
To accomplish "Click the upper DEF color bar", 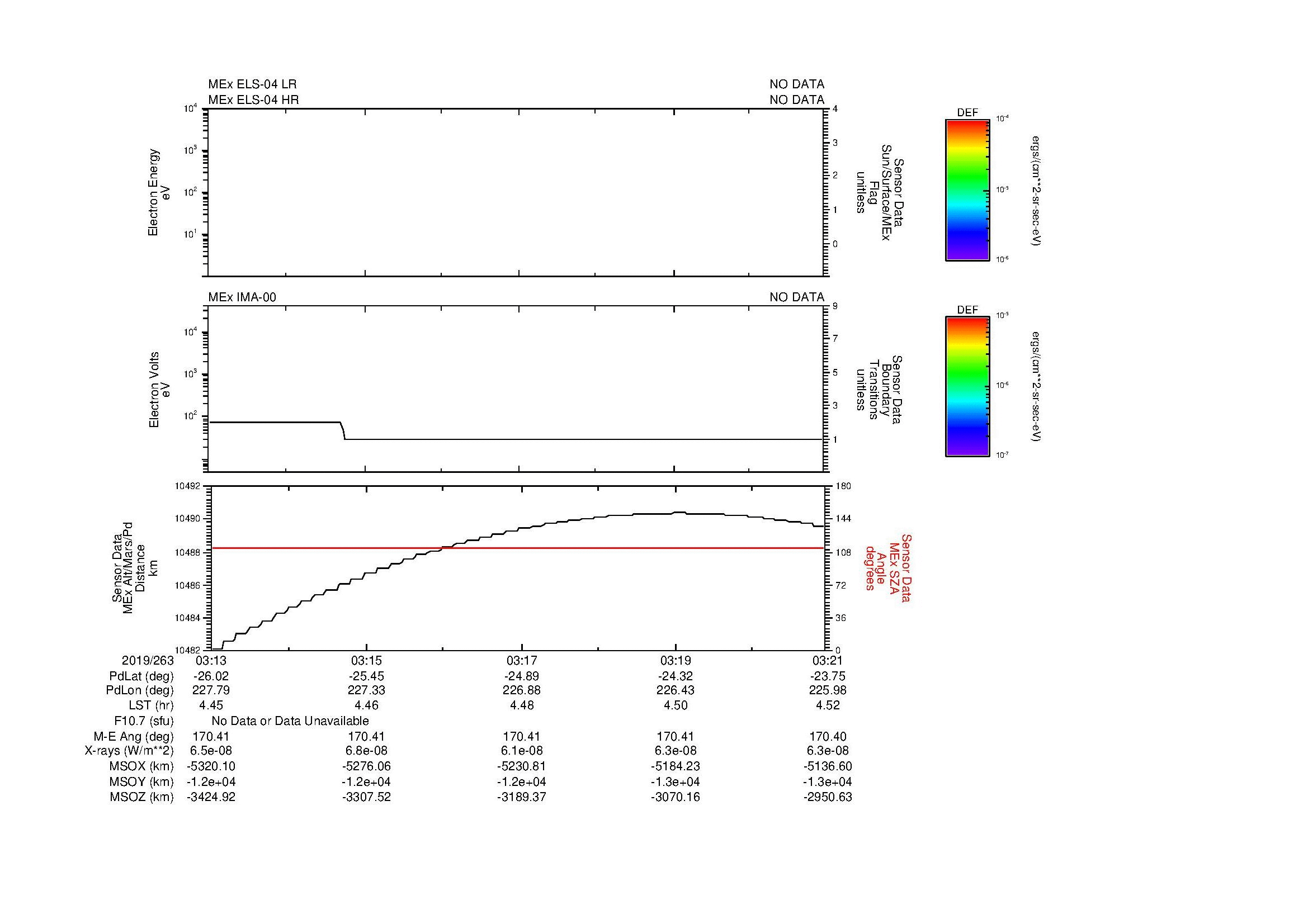I will 967,190.
